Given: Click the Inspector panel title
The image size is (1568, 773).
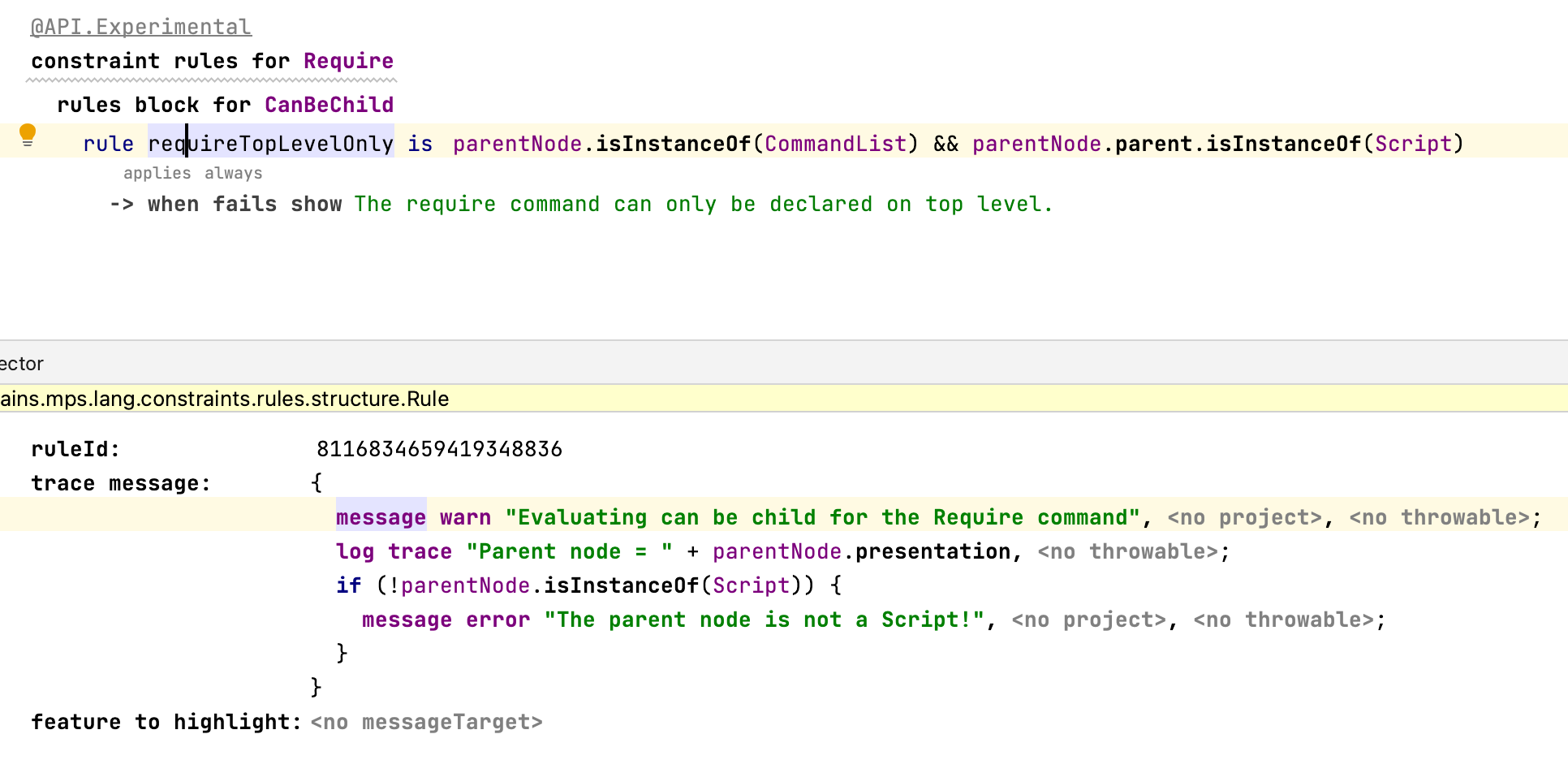Looking at the screenshot, I should point(20,364).
